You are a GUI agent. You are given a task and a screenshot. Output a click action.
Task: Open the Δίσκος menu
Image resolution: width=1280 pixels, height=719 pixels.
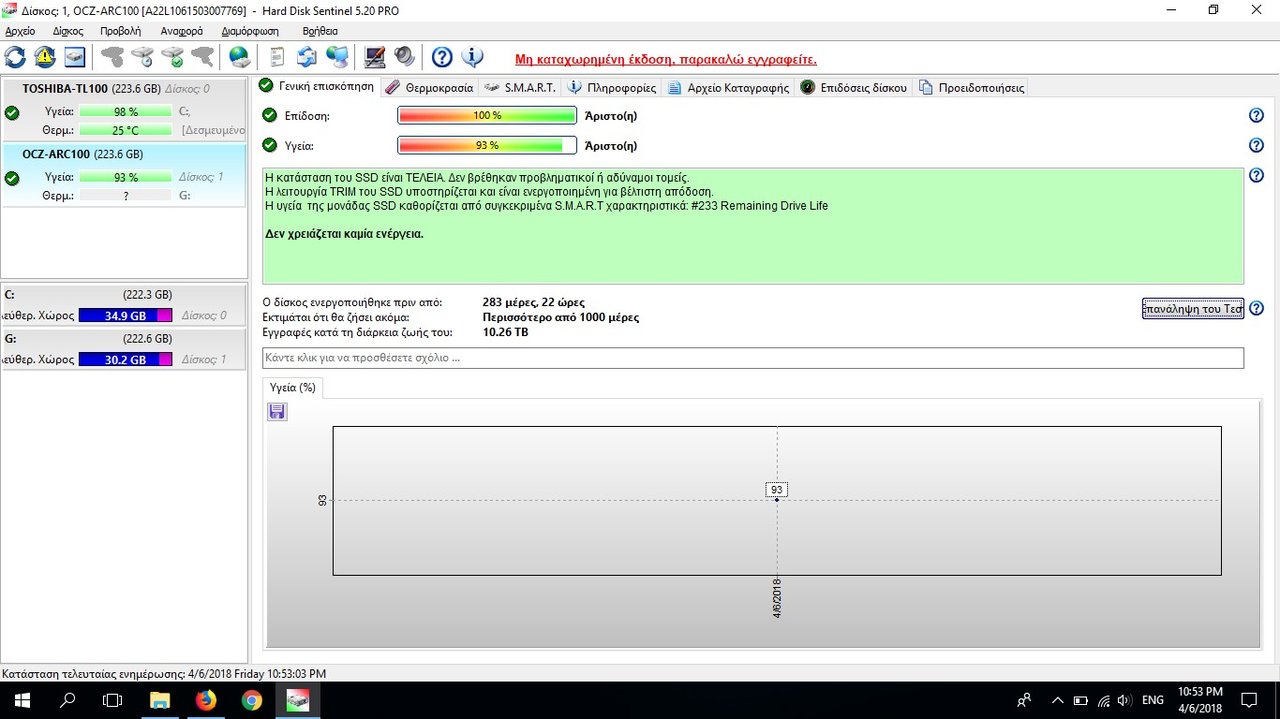click(x=68, y=31)
